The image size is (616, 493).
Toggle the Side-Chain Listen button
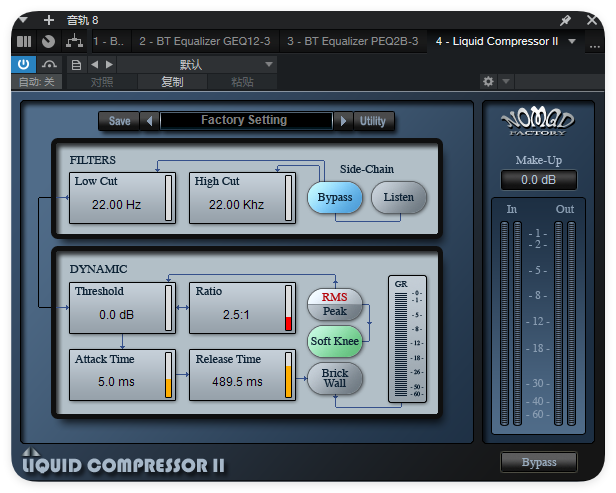click(x=399, y=197)
